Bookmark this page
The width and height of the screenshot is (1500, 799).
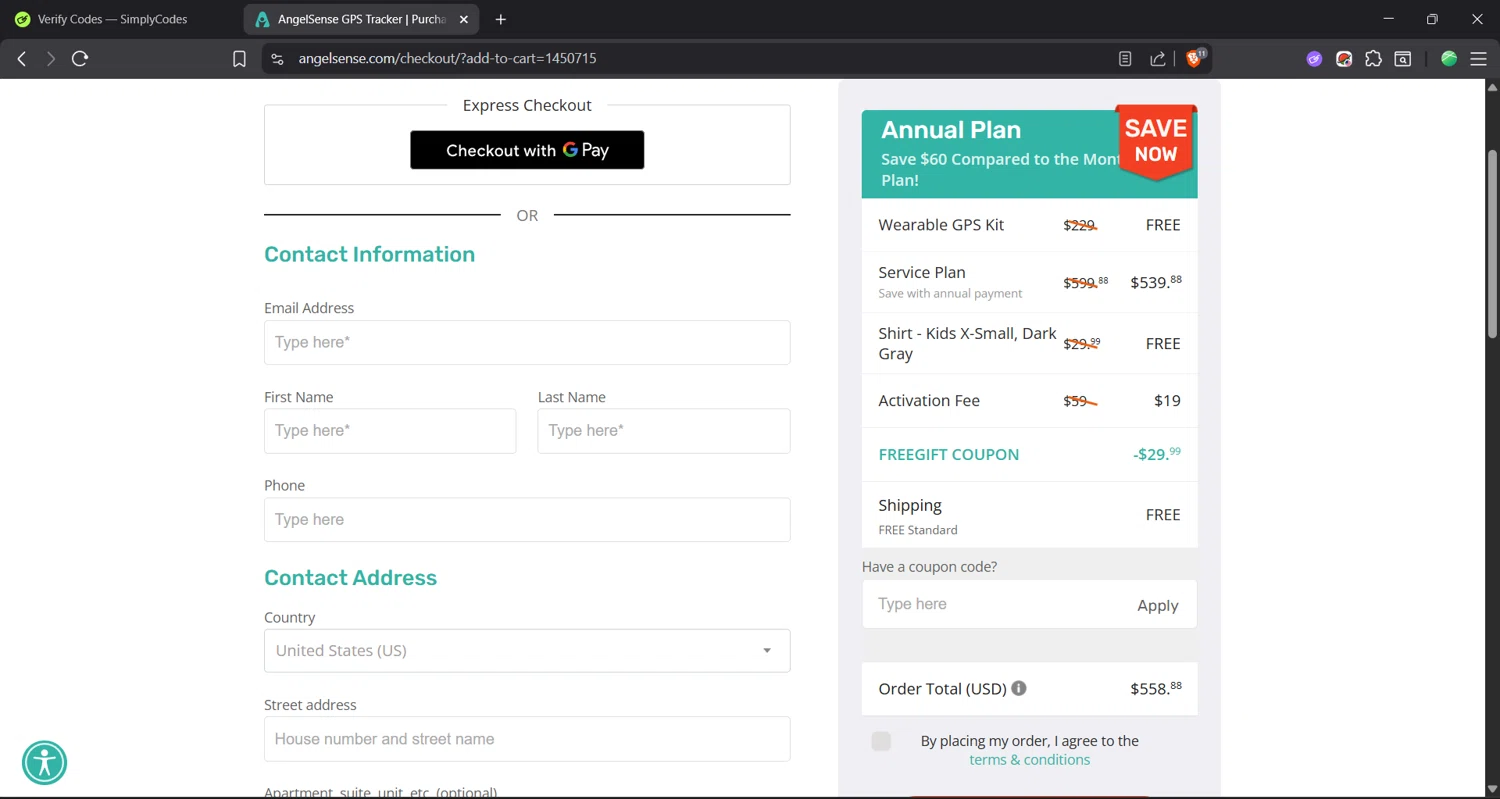tap(239, 59)
